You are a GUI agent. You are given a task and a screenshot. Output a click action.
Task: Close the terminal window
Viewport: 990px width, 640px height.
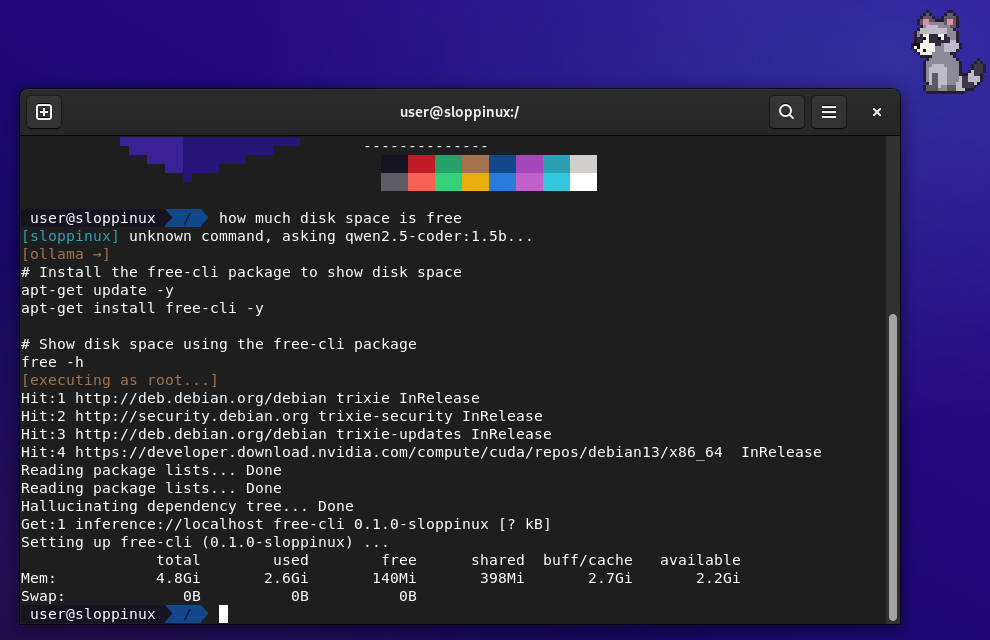(876, 112)
